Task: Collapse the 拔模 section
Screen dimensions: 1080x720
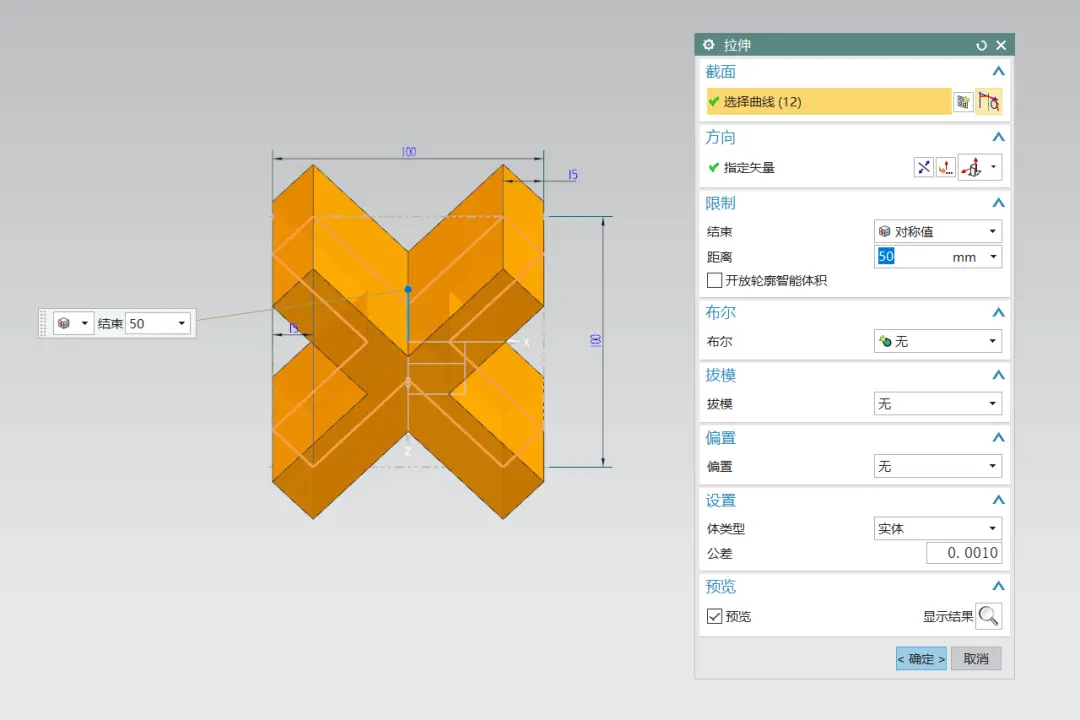Action: (998, 376)
